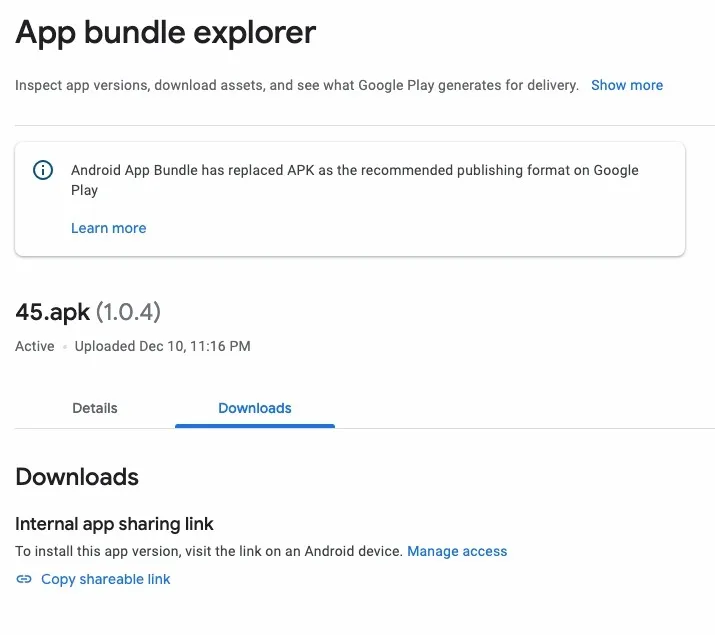Switch to the Details tab

pos(95,408)
